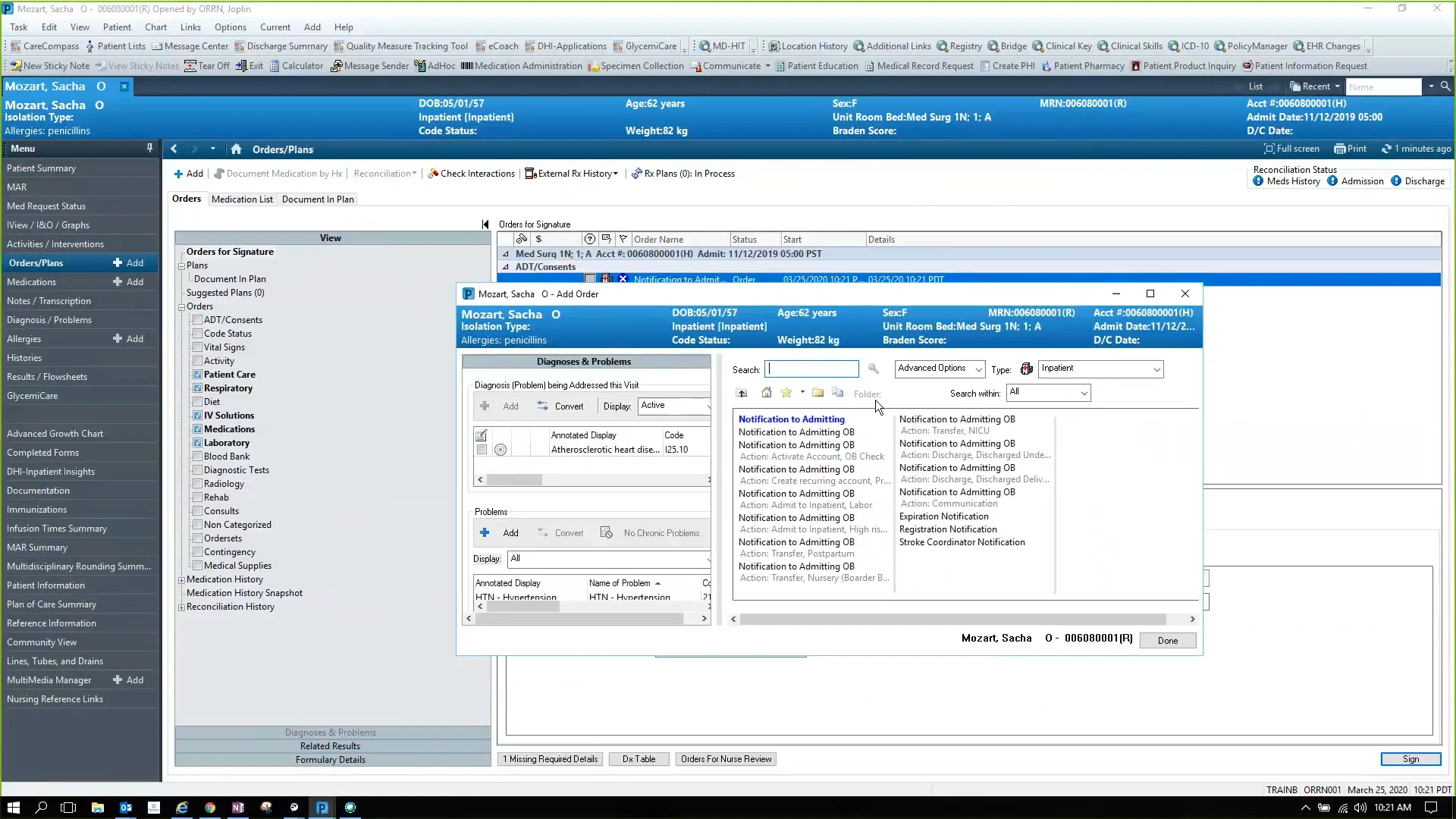Click the home icon in the order search toolbar
1456x819 pixels.
pyautogui.click(x=767, y=393)
